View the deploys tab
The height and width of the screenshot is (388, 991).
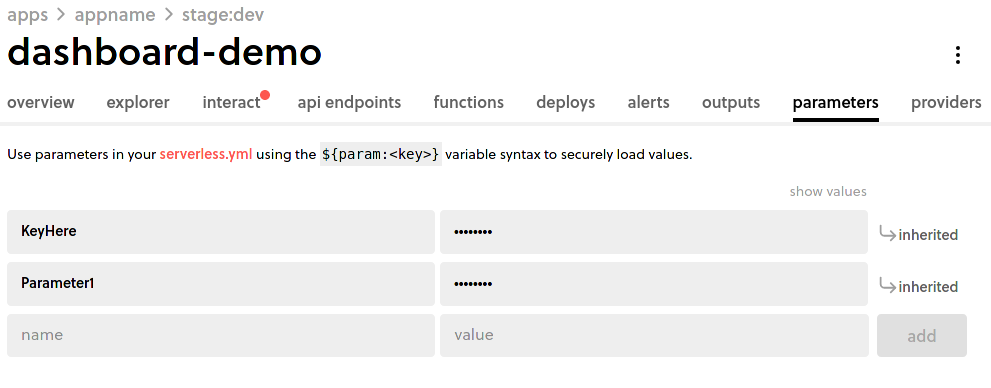tap(566, 102)
